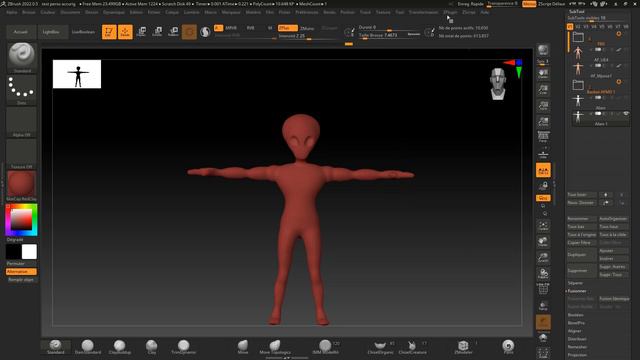The width and height of the screenshot is (640, 360).
Task: Expand the Aligner section
Action: (574, 331)
